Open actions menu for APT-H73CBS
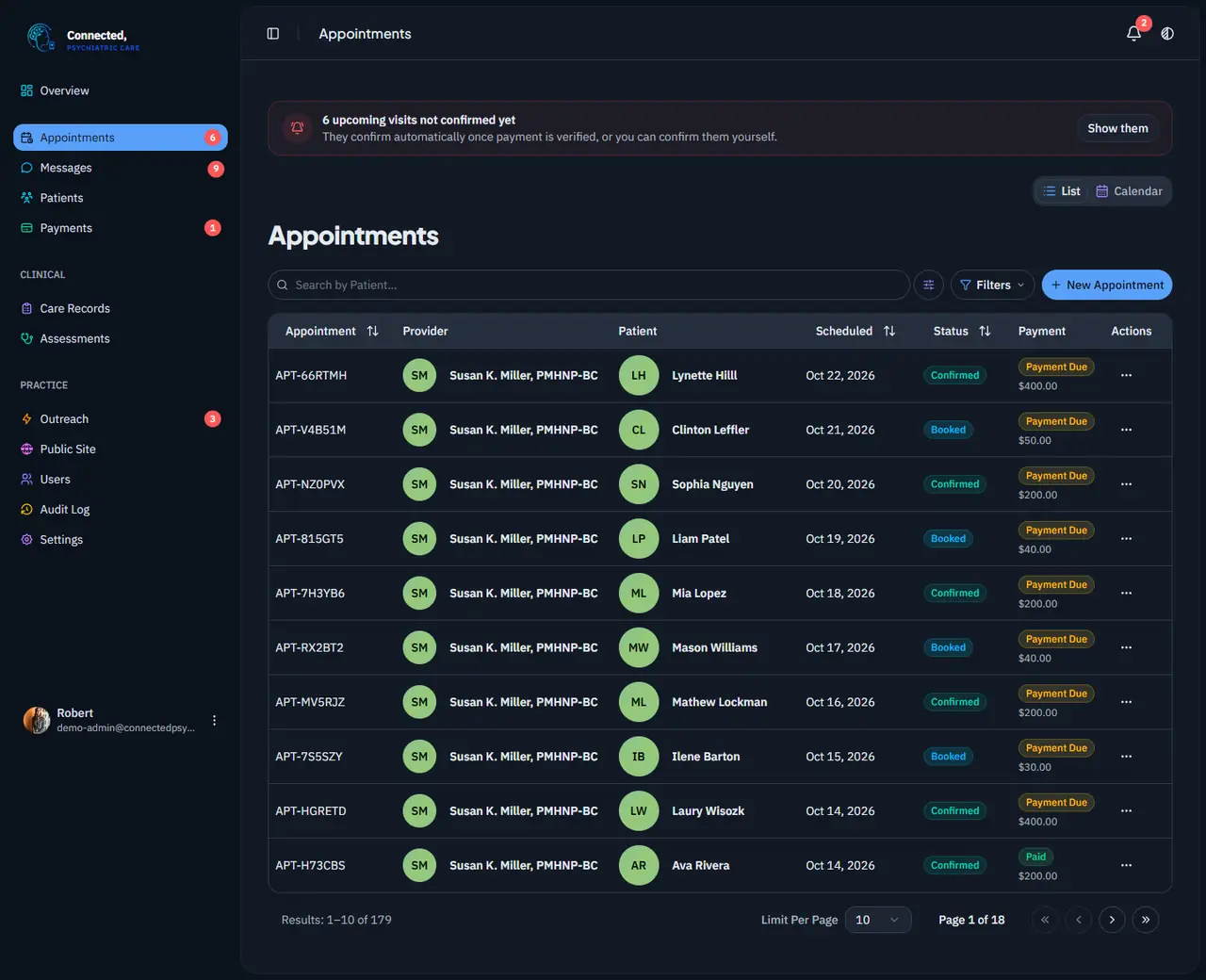 tap(1126, 865)
